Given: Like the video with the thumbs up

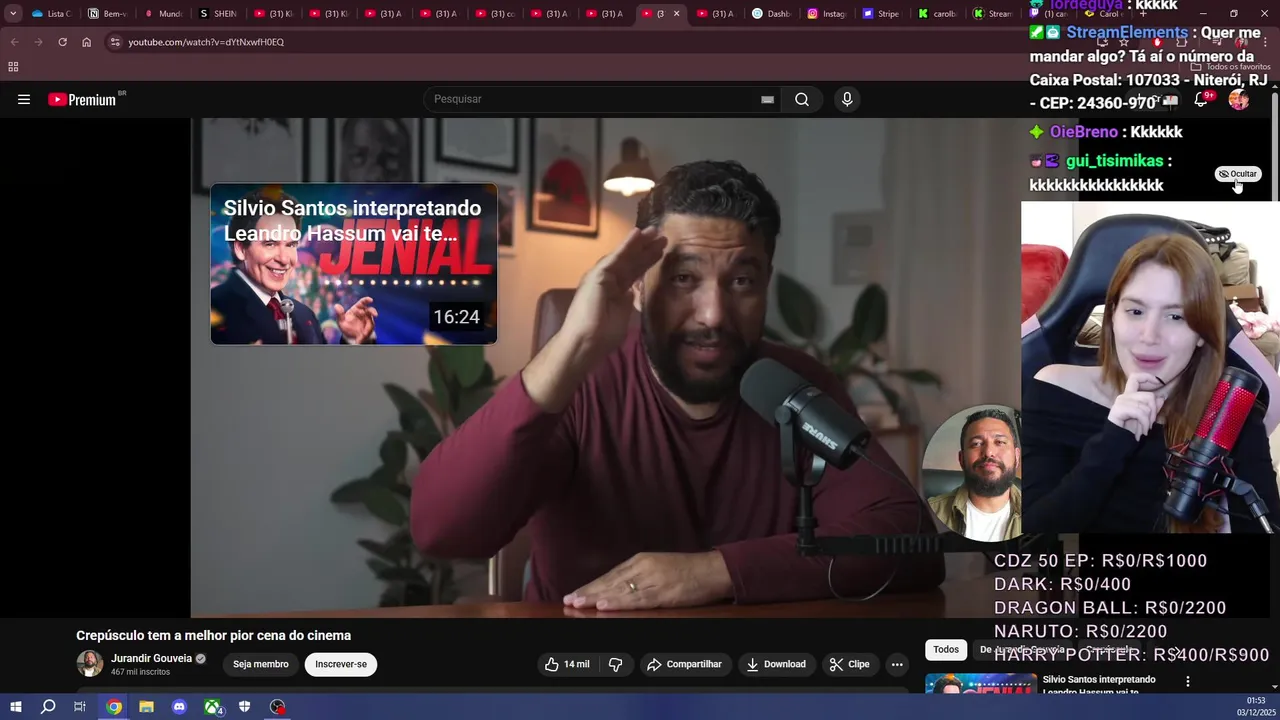Looking at the screenshot, I should click(566, 664).
